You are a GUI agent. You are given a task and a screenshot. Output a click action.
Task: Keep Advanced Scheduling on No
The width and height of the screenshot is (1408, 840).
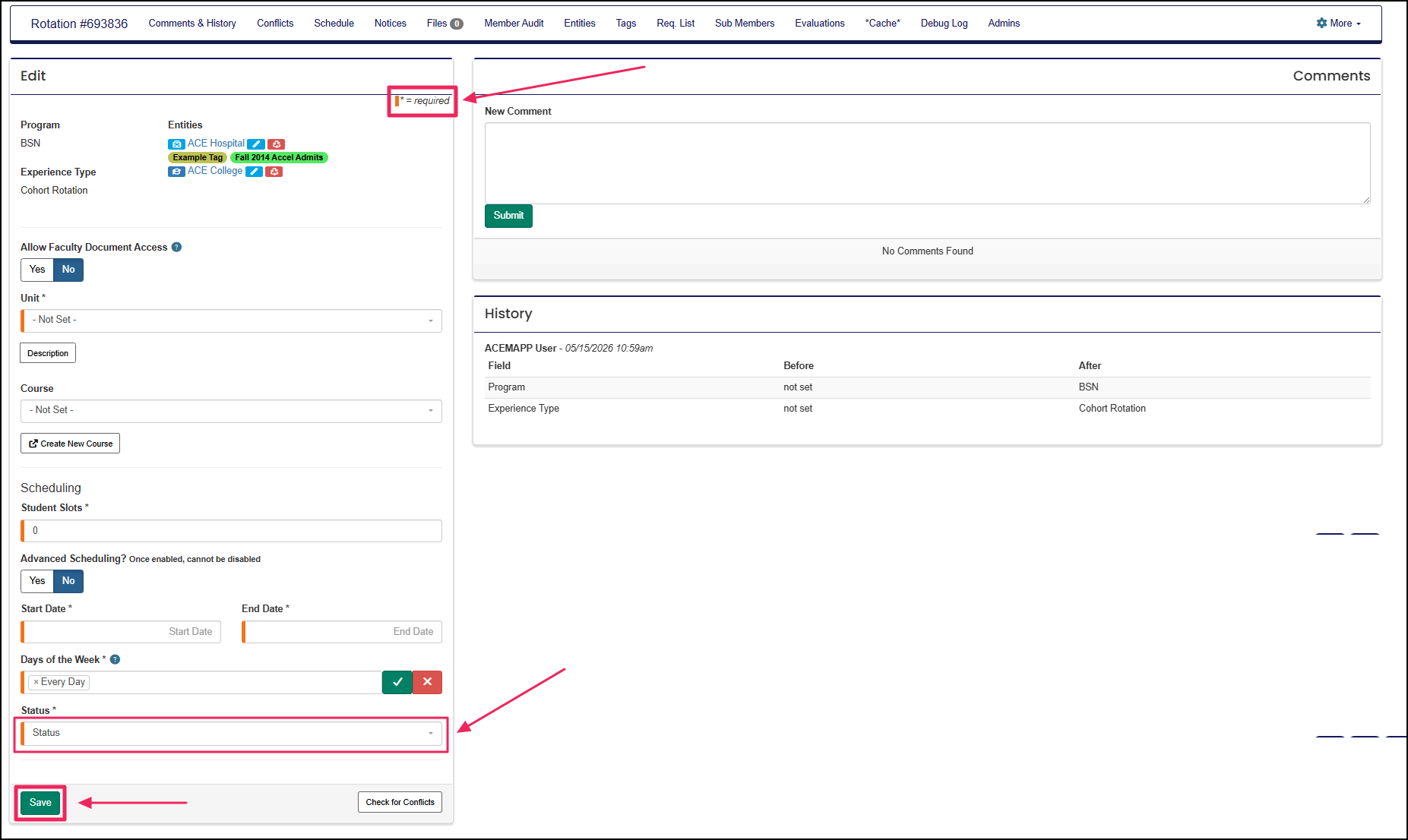click(x=68, y=581)
